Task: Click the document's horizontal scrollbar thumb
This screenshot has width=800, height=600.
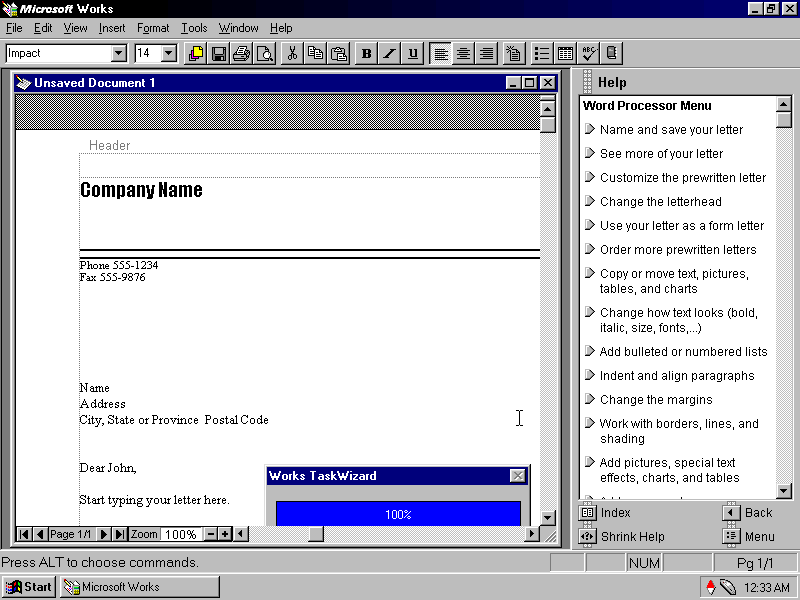Action: pos(315,535)
